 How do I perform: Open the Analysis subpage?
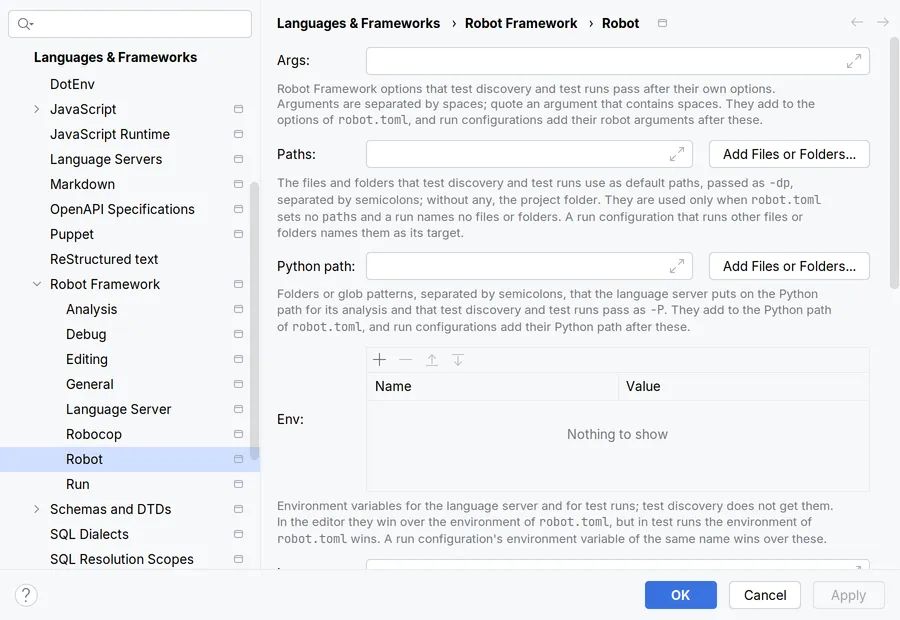point(91,309)
